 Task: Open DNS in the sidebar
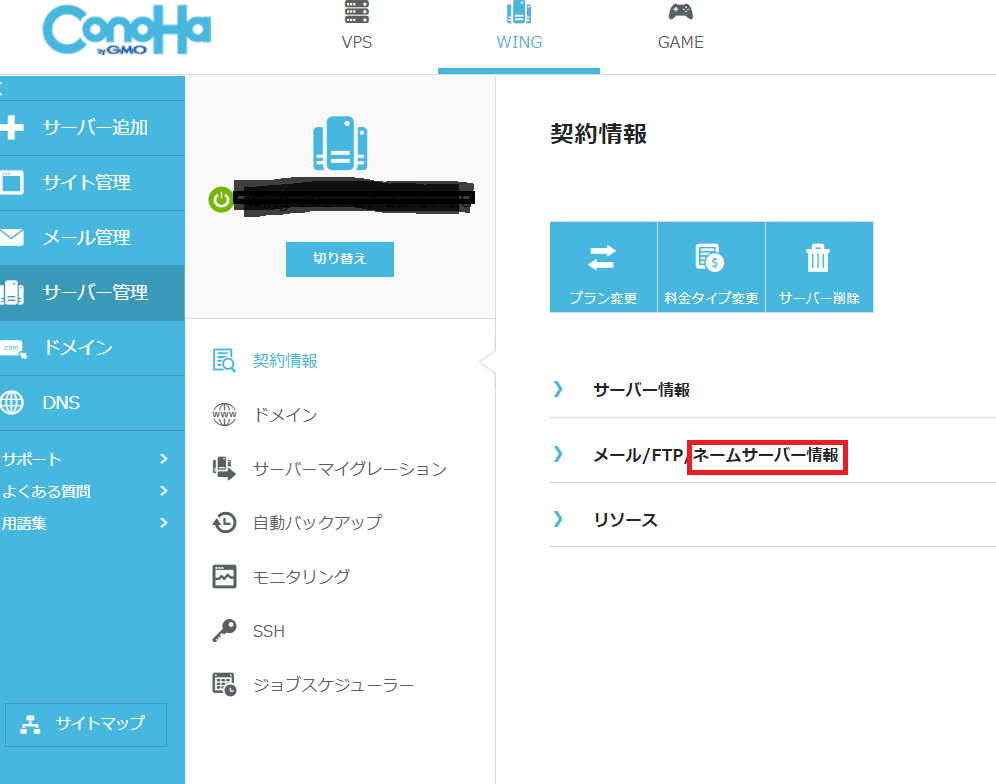pos(92,403)
